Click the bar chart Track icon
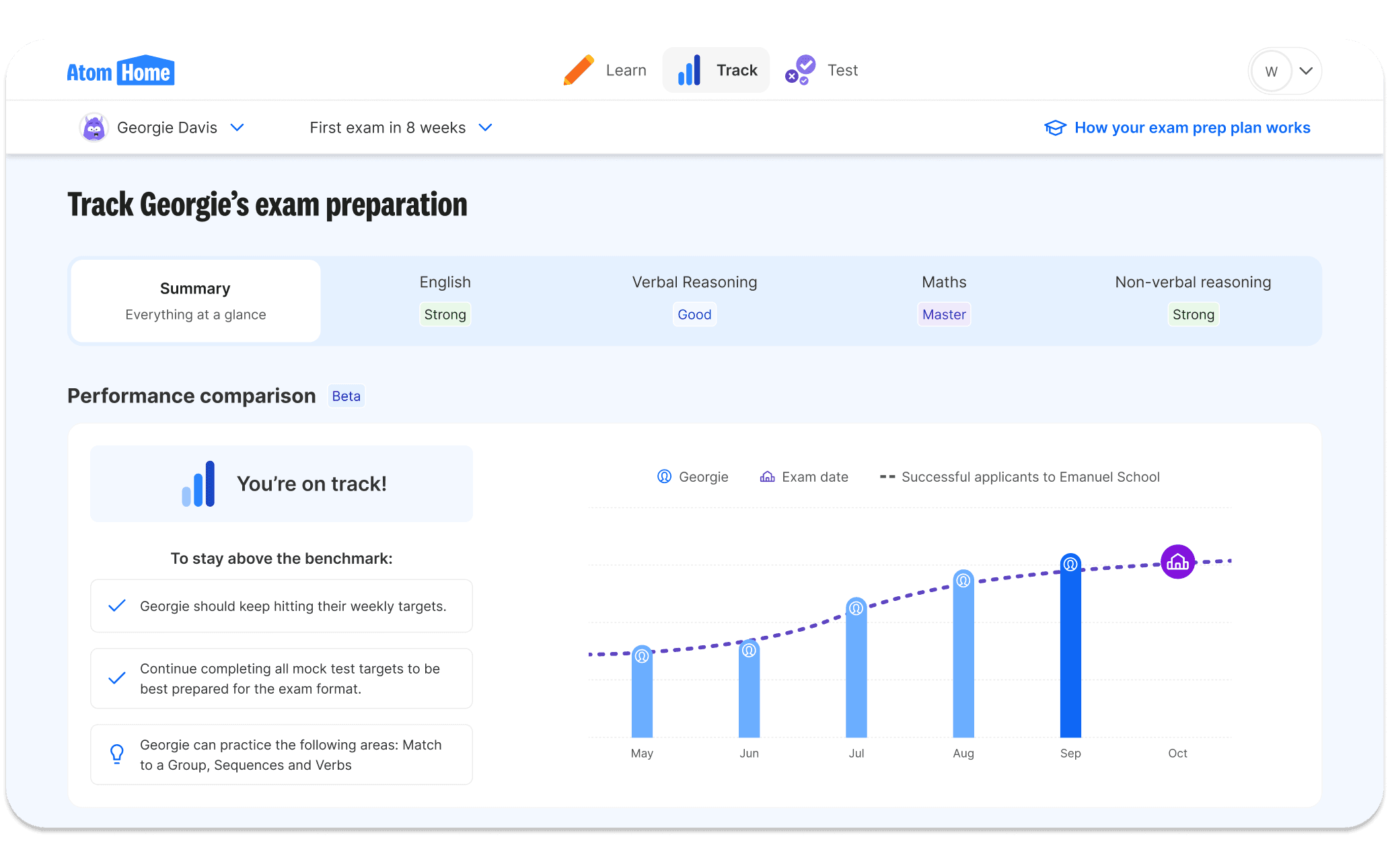The width and height of the screenshot is (1388, 868). point(689,70)
